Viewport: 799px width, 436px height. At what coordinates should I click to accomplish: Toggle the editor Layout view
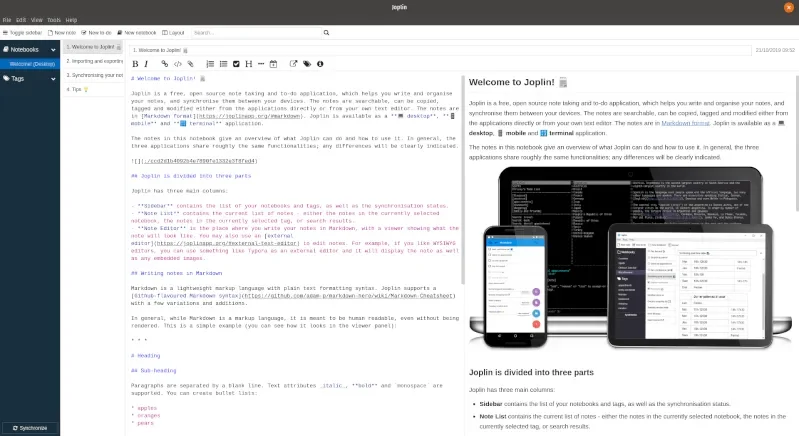click(x=173, y=33)
